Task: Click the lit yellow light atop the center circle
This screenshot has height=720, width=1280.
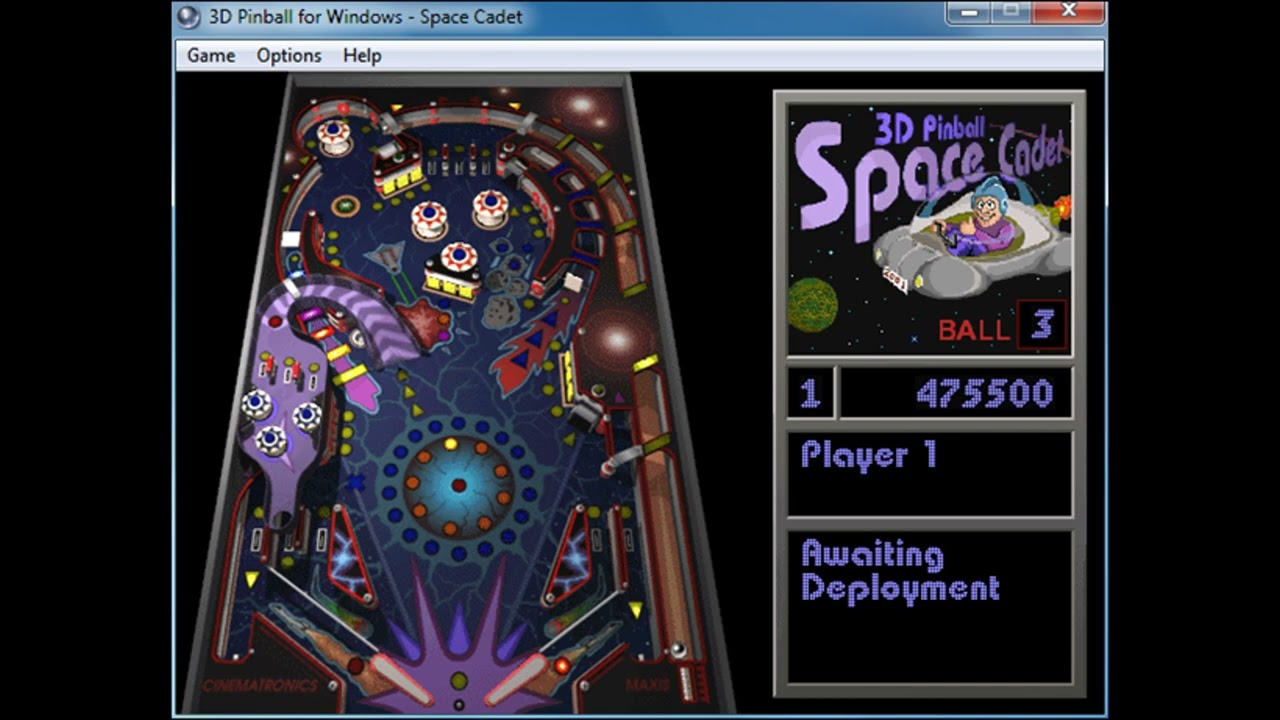Action: [451, 444]
